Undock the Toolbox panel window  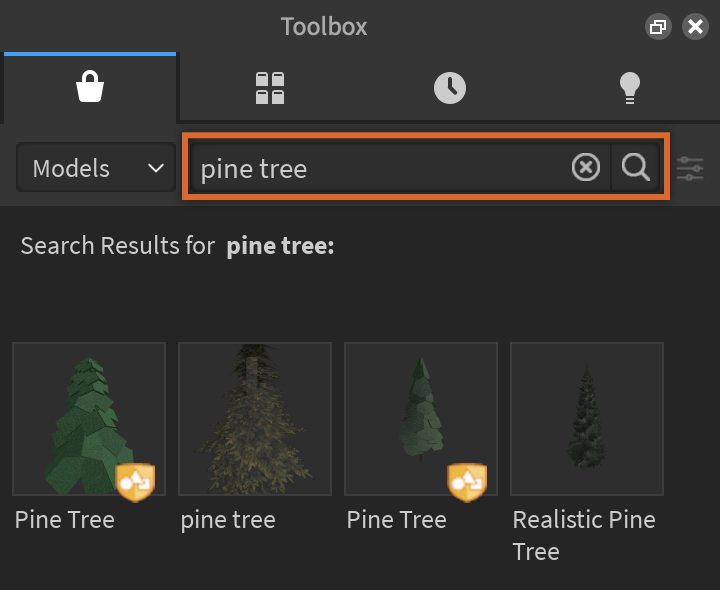(658, 27)
